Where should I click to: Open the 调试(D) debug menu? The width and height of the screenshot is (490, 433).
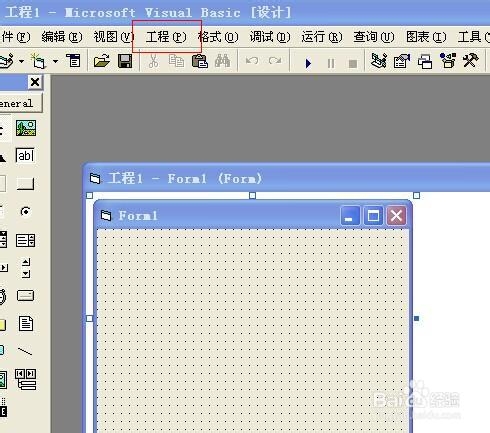point(270,37)
